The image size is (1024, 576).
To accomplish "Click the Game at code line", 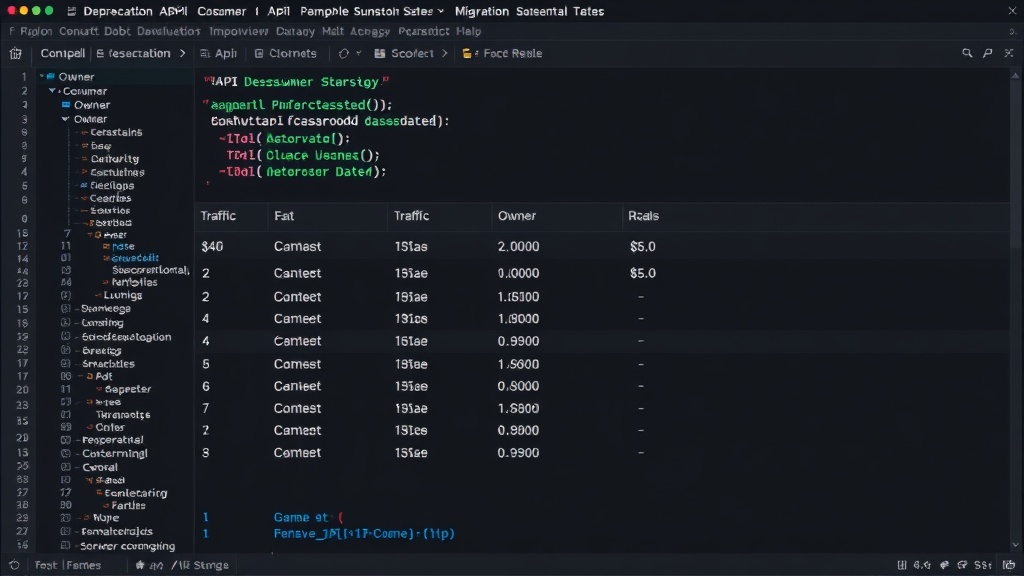I will pos(308,517).
